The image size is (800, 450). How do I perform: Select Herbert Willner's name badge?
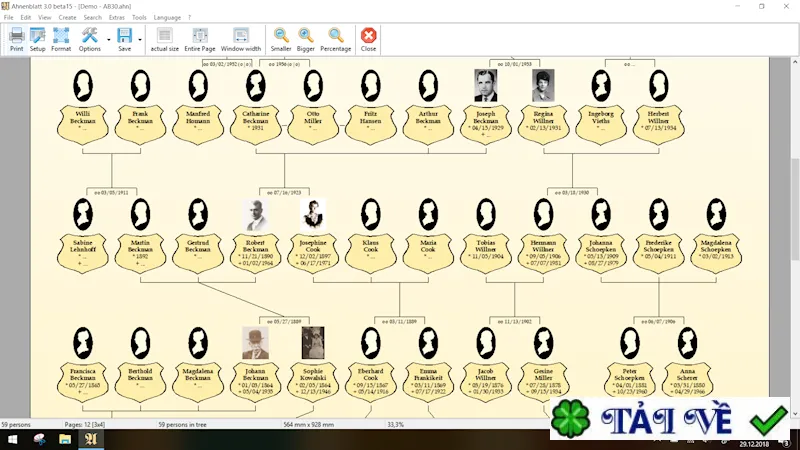tap(659, 124)
